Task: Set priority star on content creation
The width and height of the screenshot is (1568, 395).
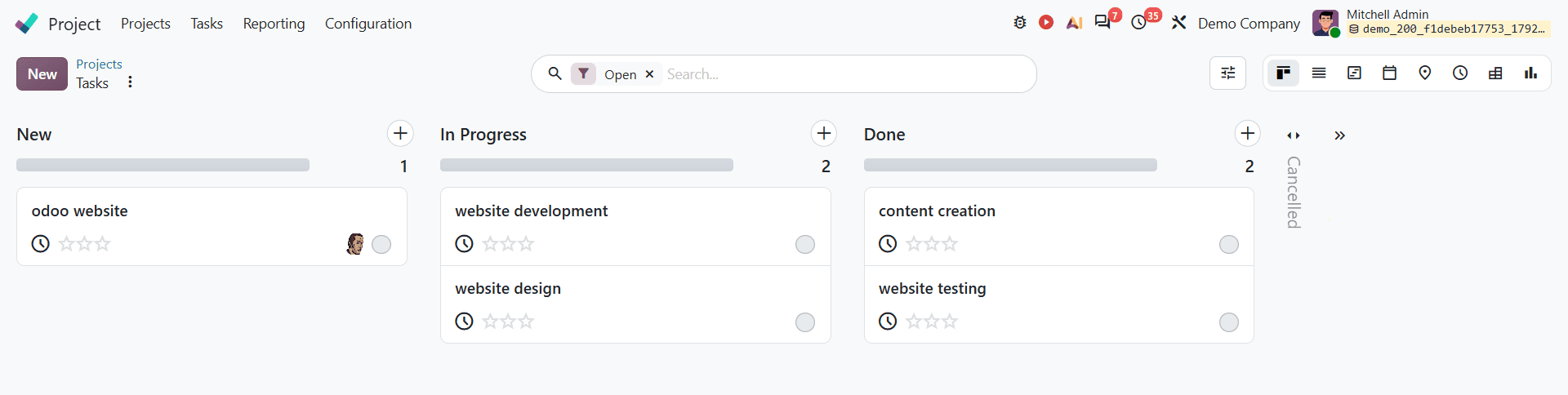Action: click(x=932, y=243)
